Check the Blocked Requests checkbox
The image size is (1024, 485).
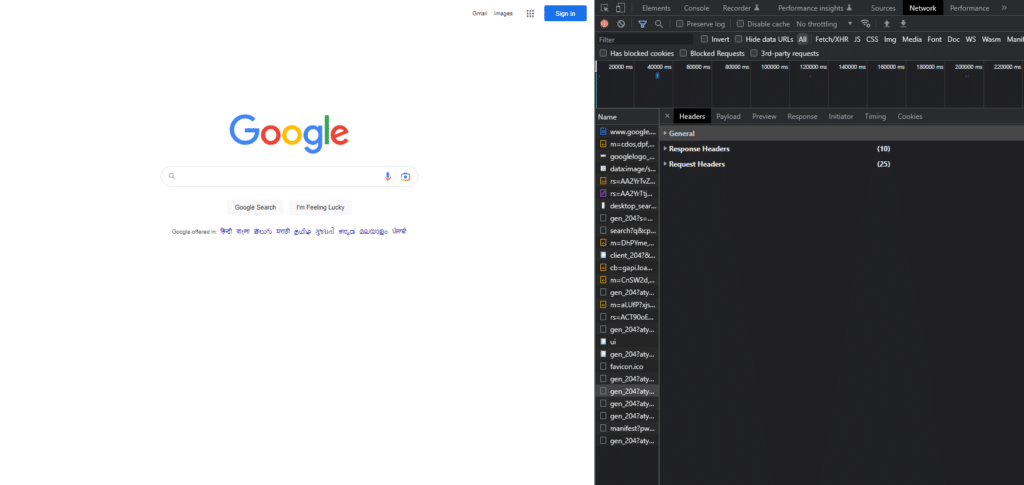(684, 54)
